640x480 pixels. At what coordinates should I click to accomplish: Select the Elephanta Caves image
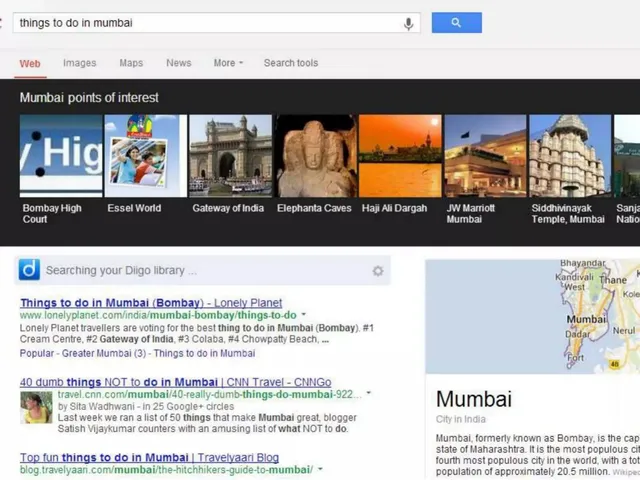(x=315, y=156)
